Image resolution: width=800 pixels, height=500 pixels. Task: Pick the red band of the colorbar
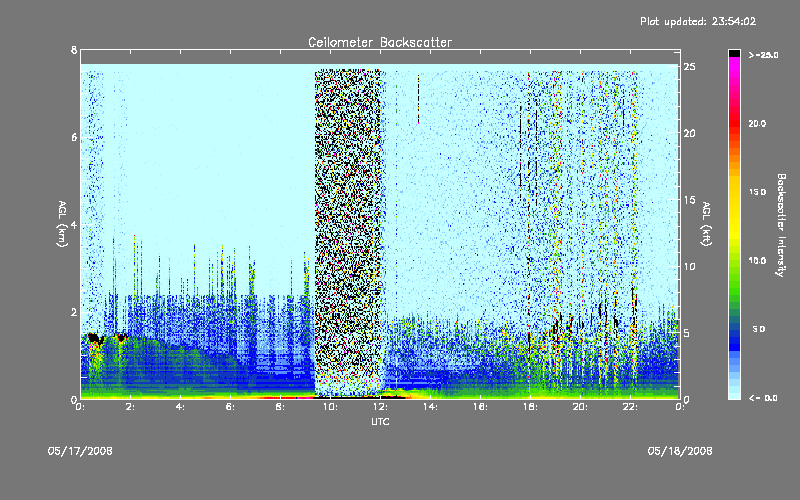tap(734, 125)
